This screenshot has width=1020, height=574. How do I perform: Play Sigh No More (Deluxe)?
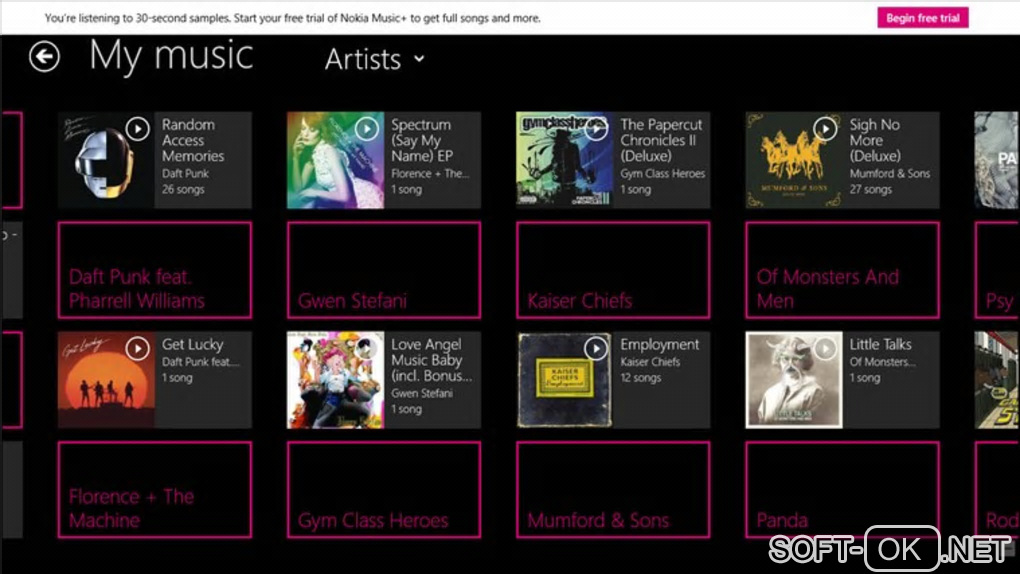click(x=825, y=129)
